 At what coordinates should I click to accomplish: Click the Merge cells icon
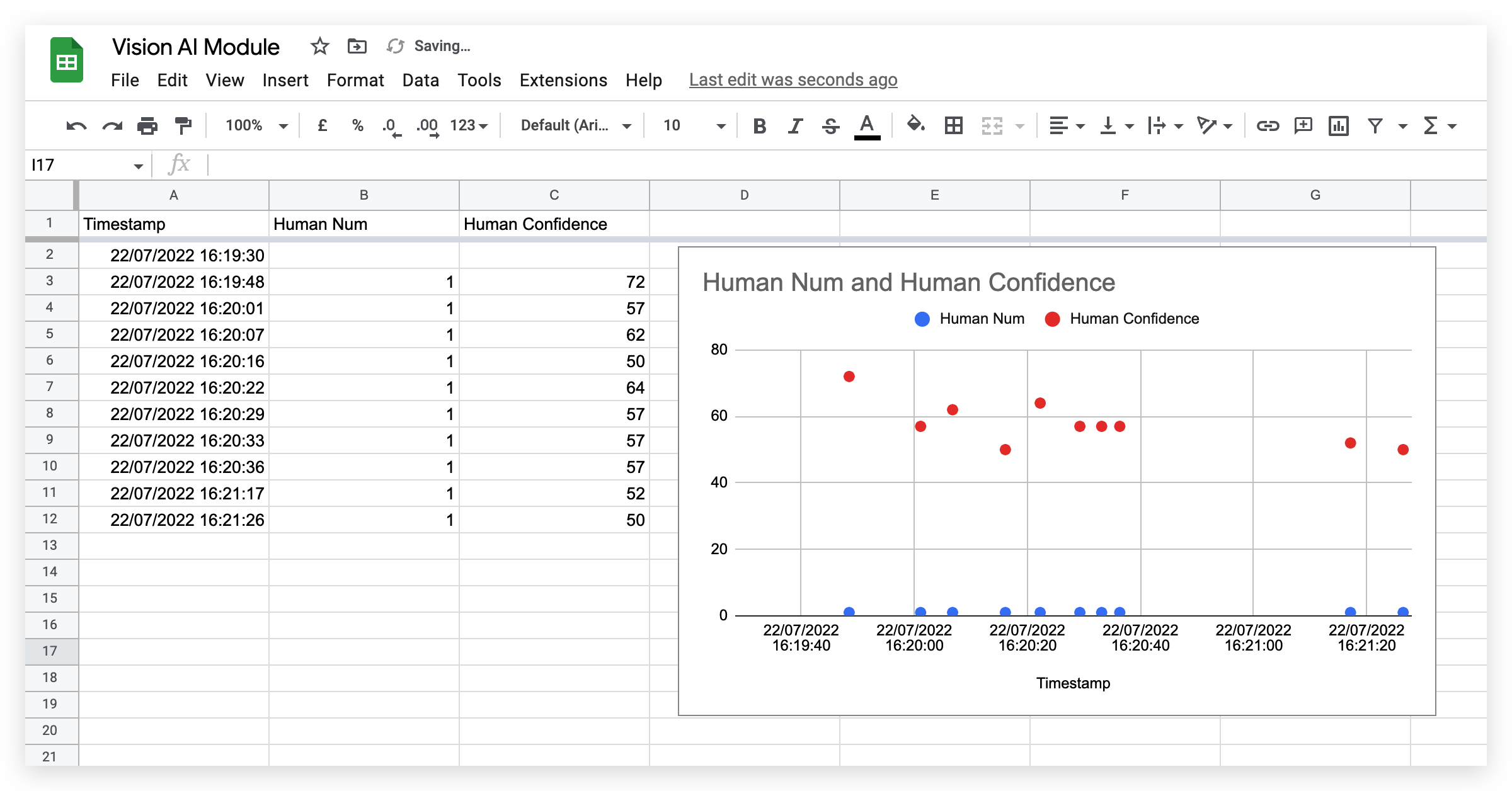(x=992, y=126)
